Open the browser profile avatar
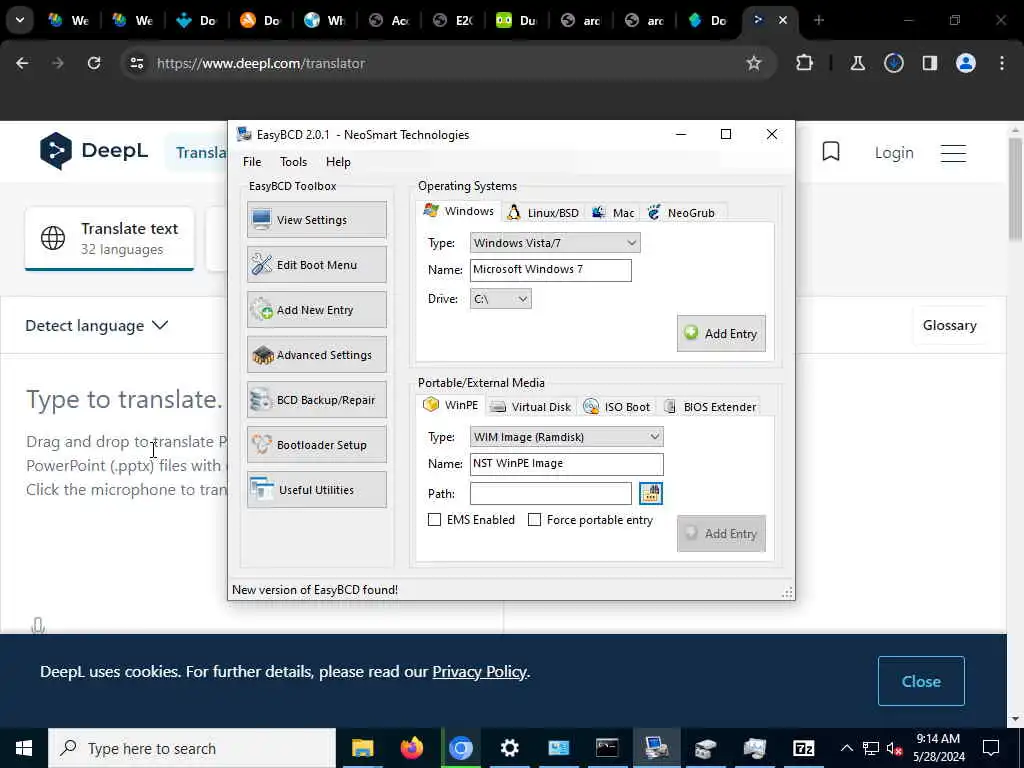 965,63
